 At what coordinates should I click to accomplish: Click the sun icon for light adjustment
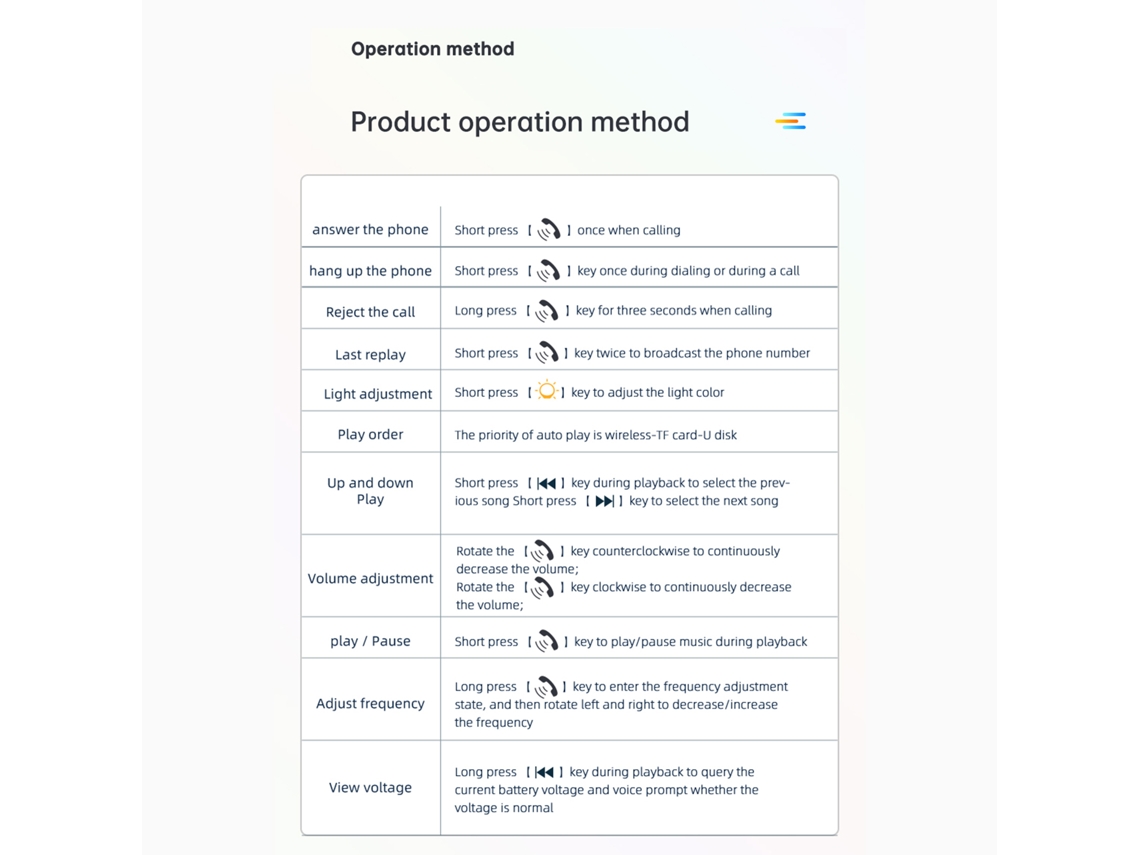[x=547, y=391]
